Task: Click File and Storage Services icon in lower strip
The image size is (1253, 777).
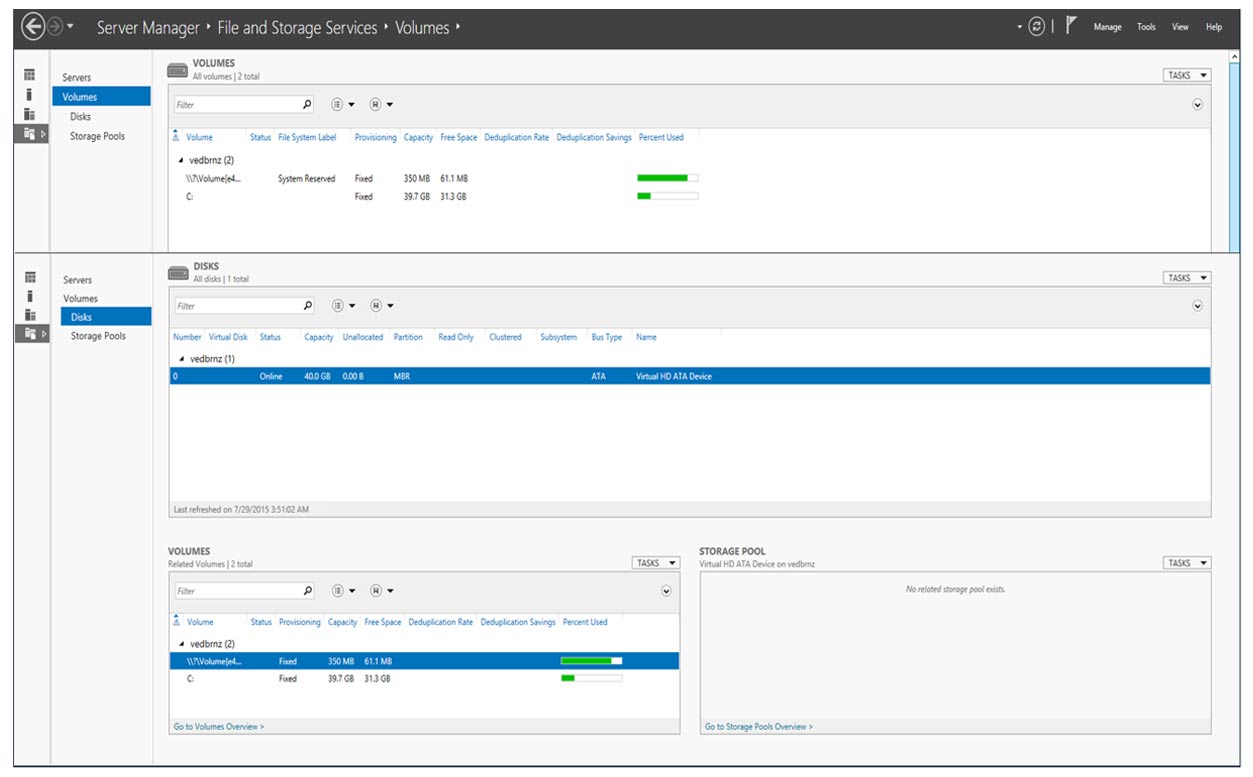Action: click(x=30, y=334)
